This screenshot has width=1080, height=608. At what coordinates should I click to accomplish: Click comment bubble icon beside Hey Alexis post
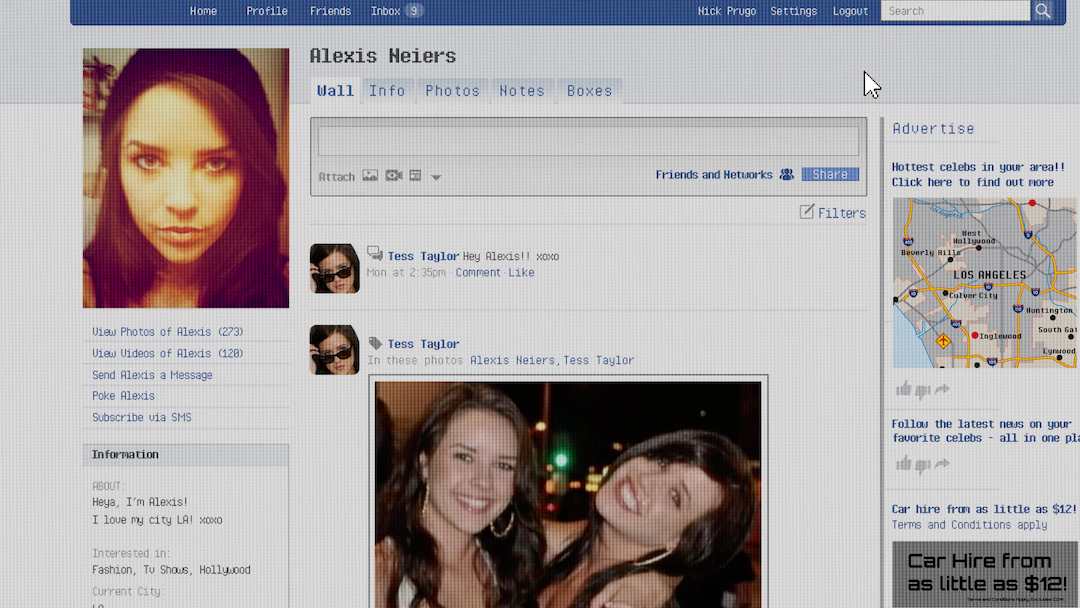point(375,253)
